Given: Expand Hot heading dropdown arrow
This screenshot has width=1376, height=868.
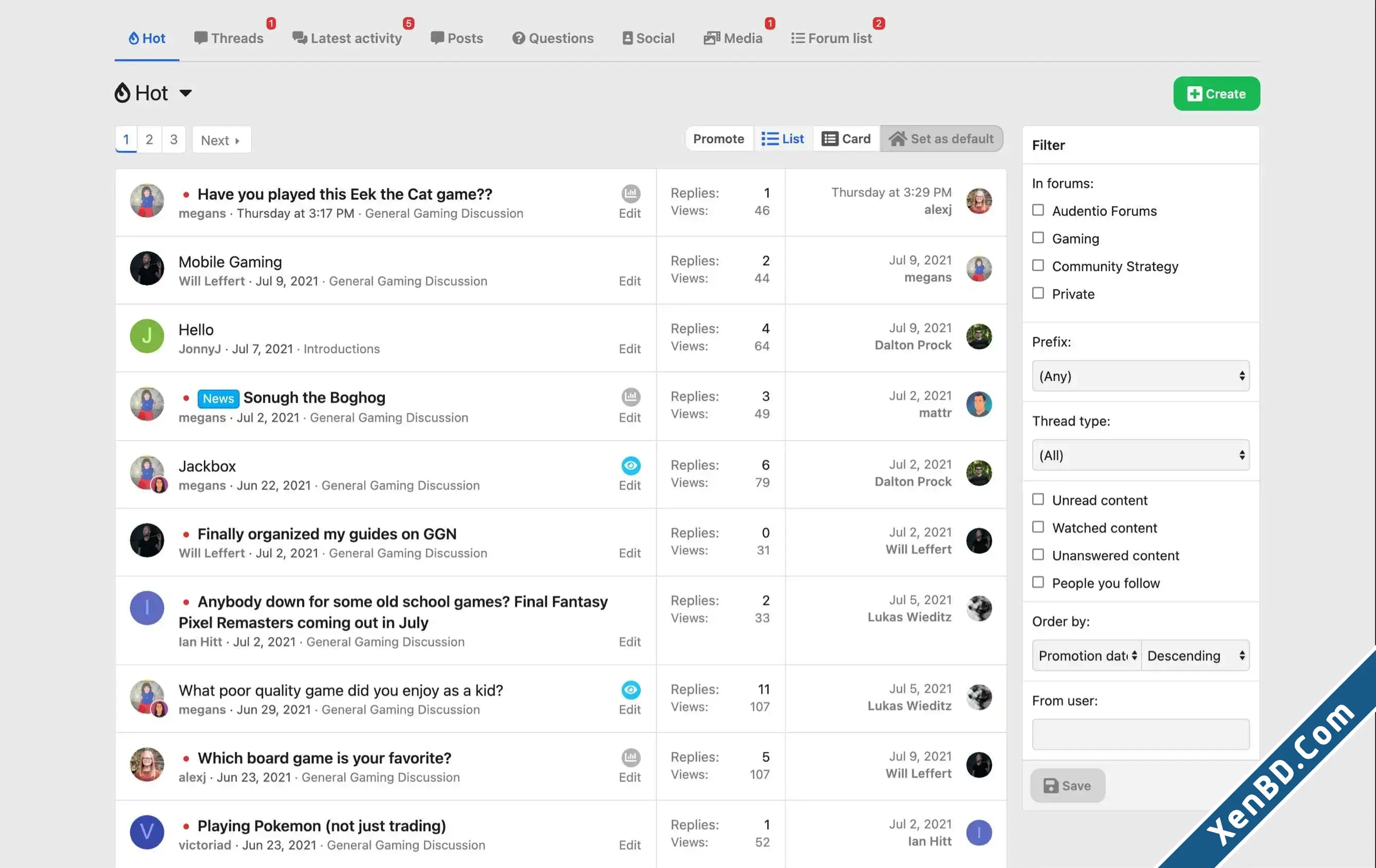Looking at the screenshot, I should [x=185, y=93].
